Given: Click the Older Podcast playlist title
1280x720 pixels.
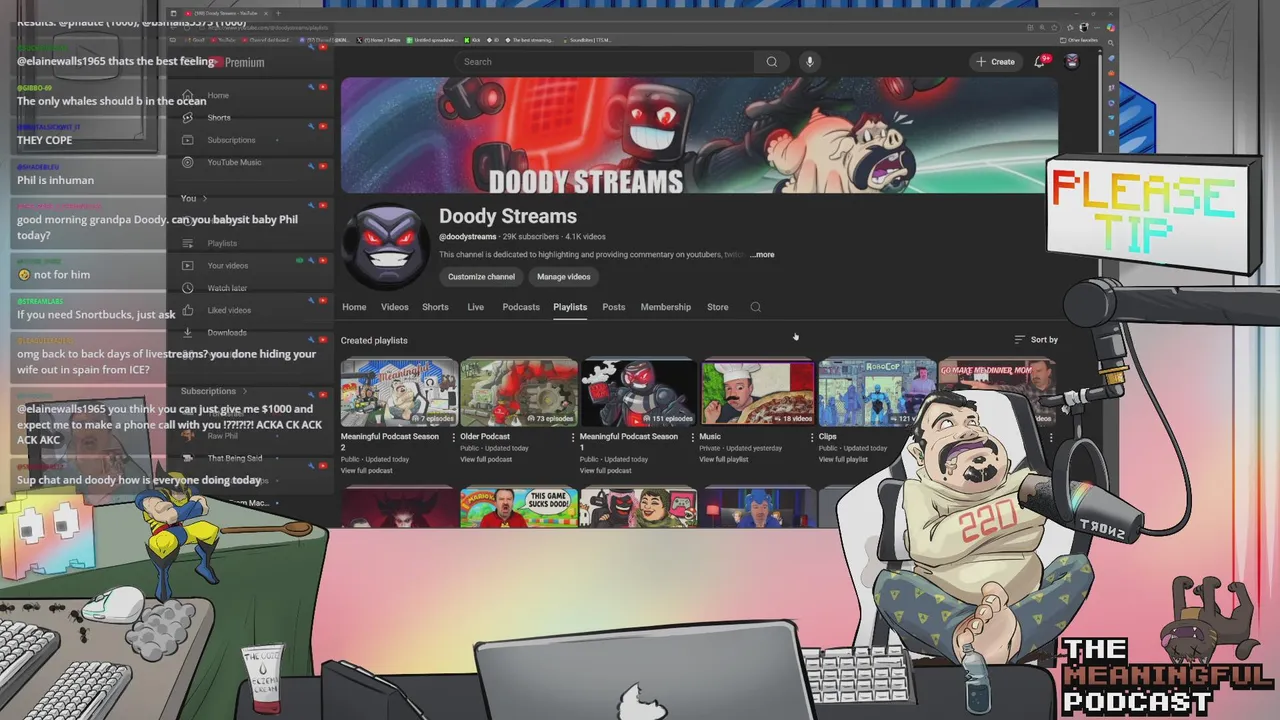Looking at the screenshot, I should (x=485, y=437).
